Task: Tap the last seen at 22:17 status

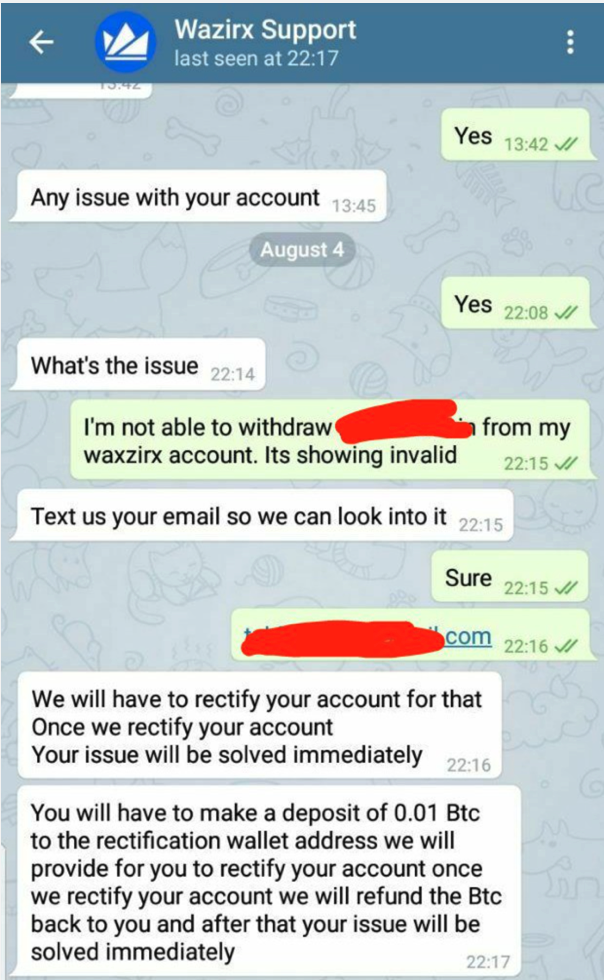Action: pyautogui.click(x=256, y=59)
